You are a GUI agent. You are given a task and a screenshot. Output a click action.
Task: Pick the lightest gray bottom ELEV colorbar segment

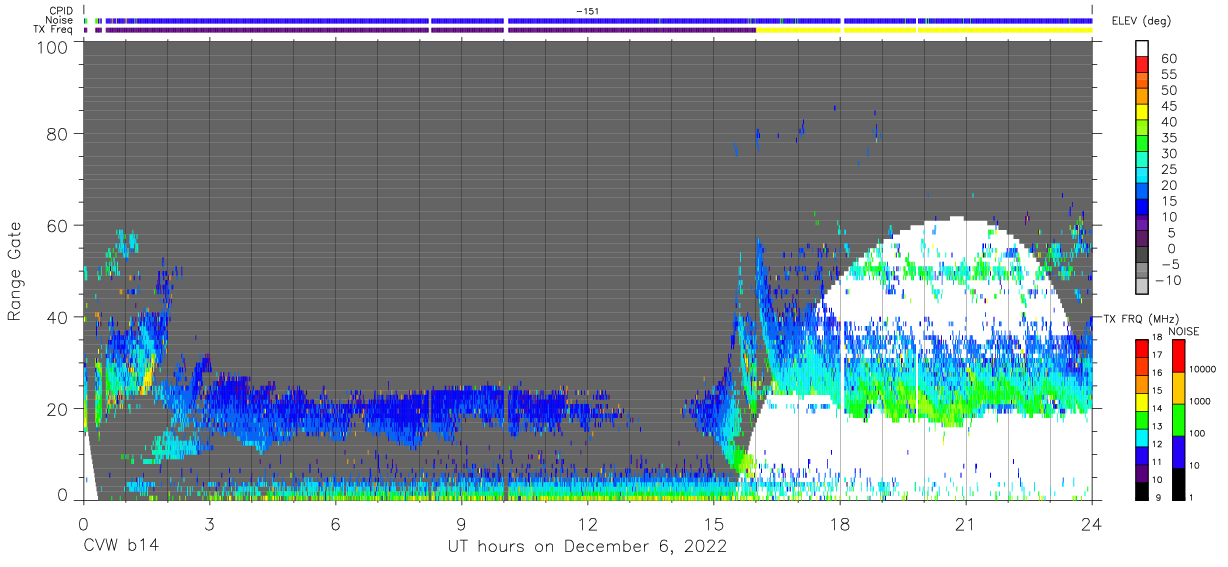(1143, 284)
